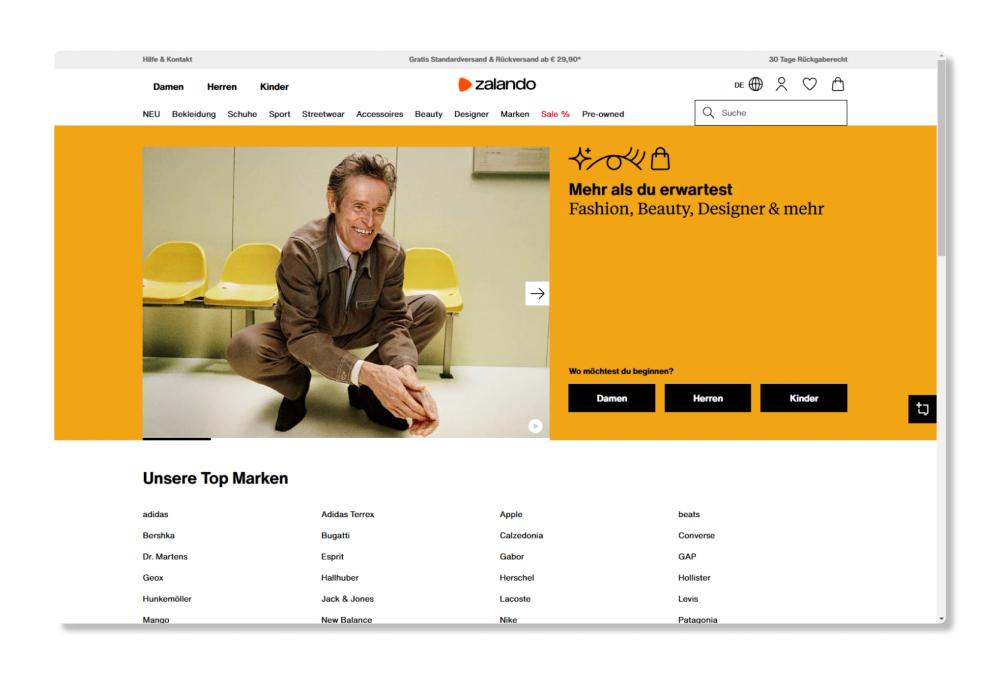The height and width of the screenshot is (674, 1000).
Task: Open the Accessoires menu
Action: point(379,114)
